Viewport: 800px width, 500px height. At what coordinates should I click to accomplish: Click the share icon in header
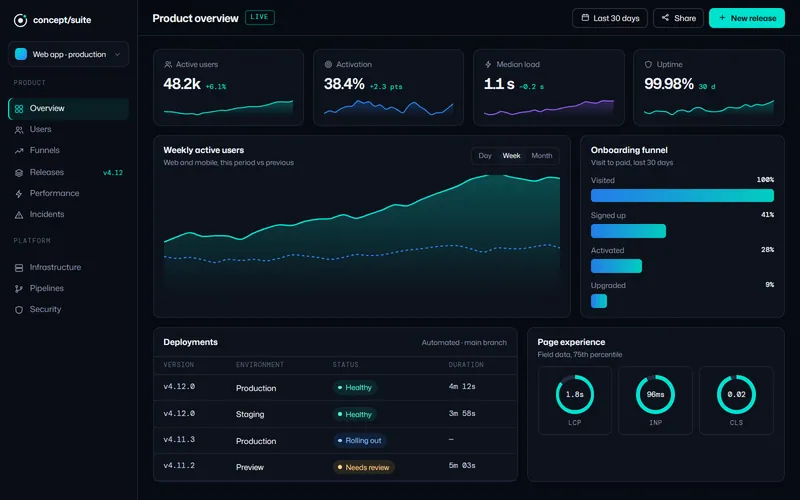coord(665,18)
